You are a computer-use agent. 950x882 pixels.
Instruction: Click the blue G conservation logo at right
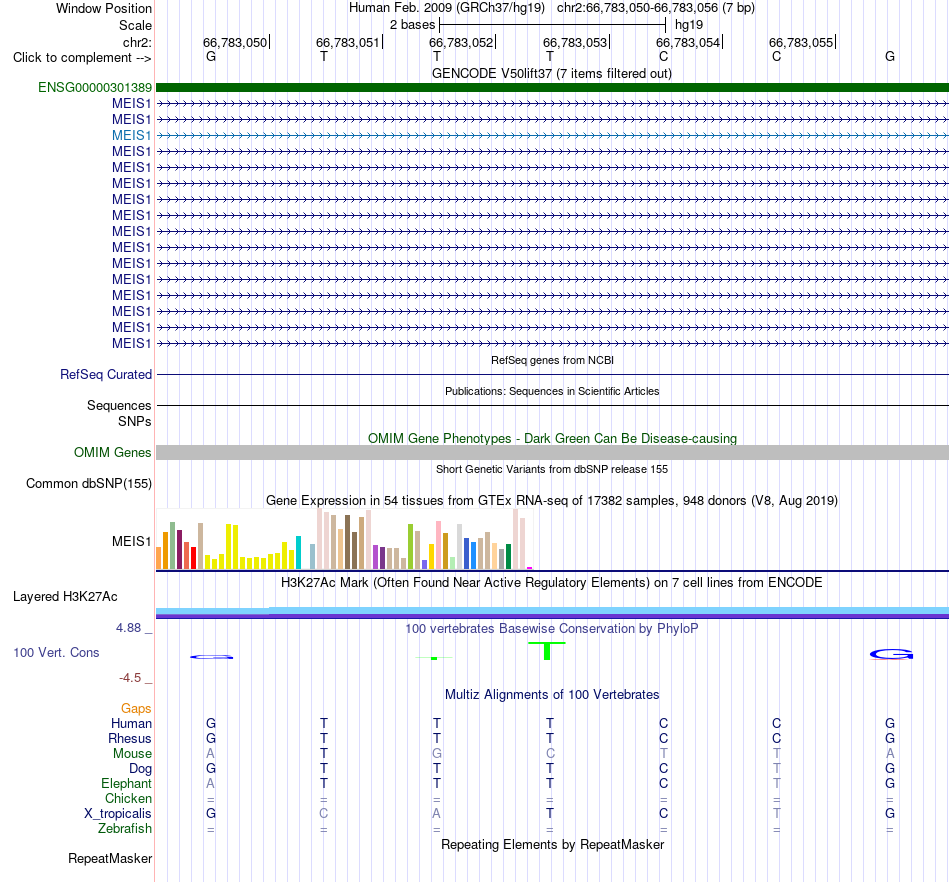[891, 654]
